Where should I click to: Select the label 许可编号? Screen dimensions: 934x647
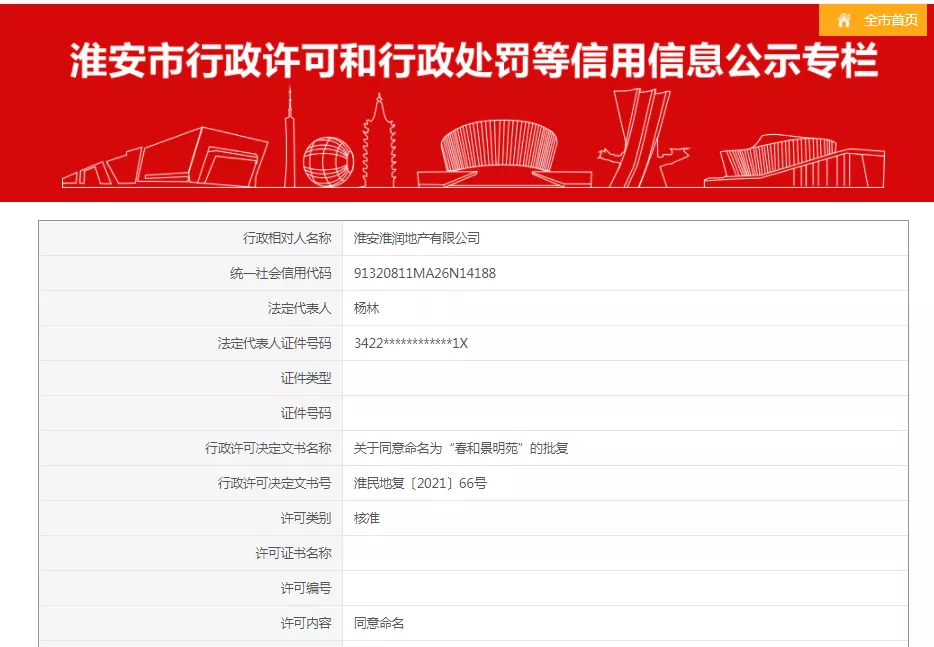(x=306, y=589)
